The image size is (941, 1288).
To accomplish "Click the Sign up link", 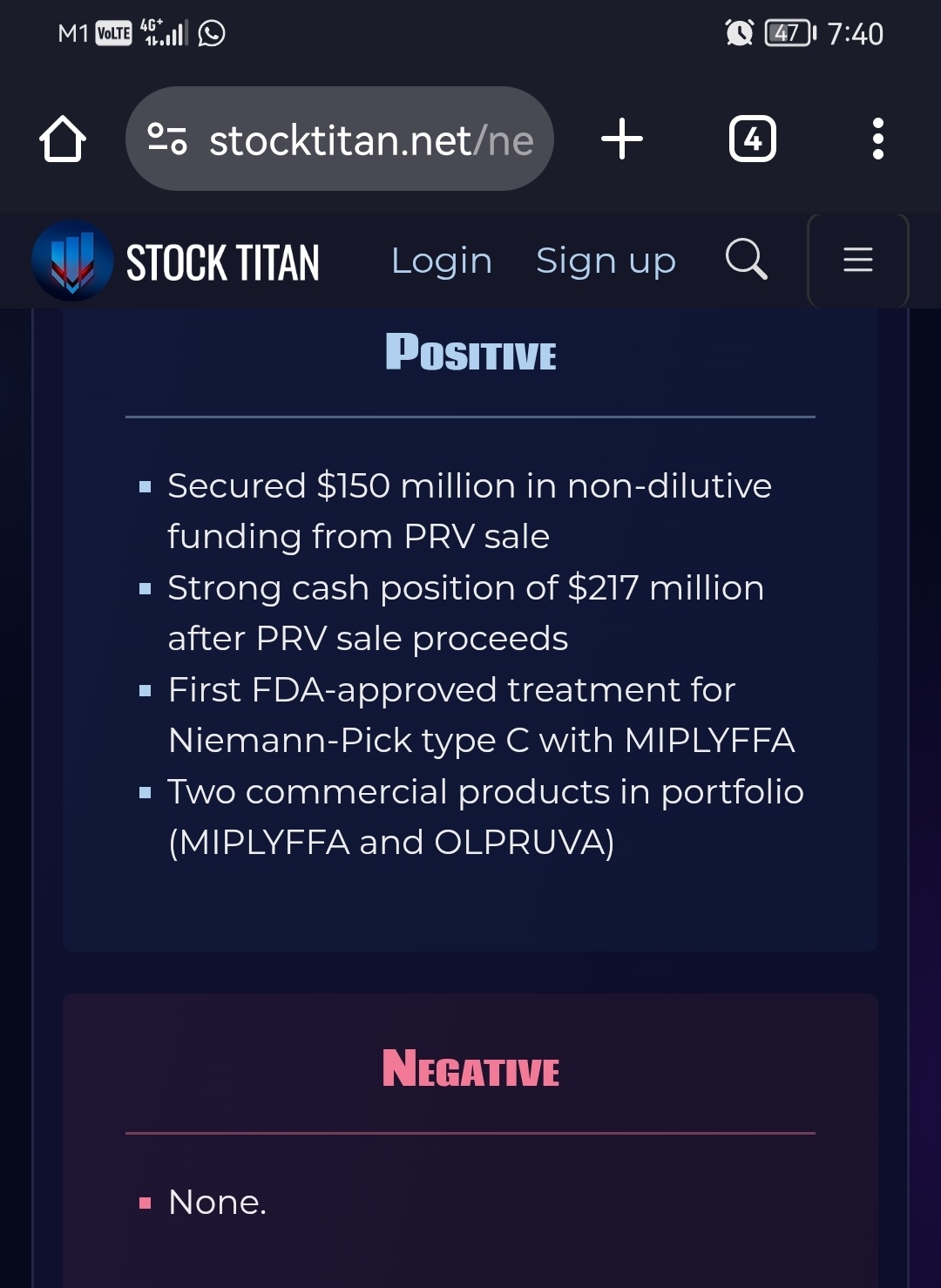I will (x=606, y=261).
